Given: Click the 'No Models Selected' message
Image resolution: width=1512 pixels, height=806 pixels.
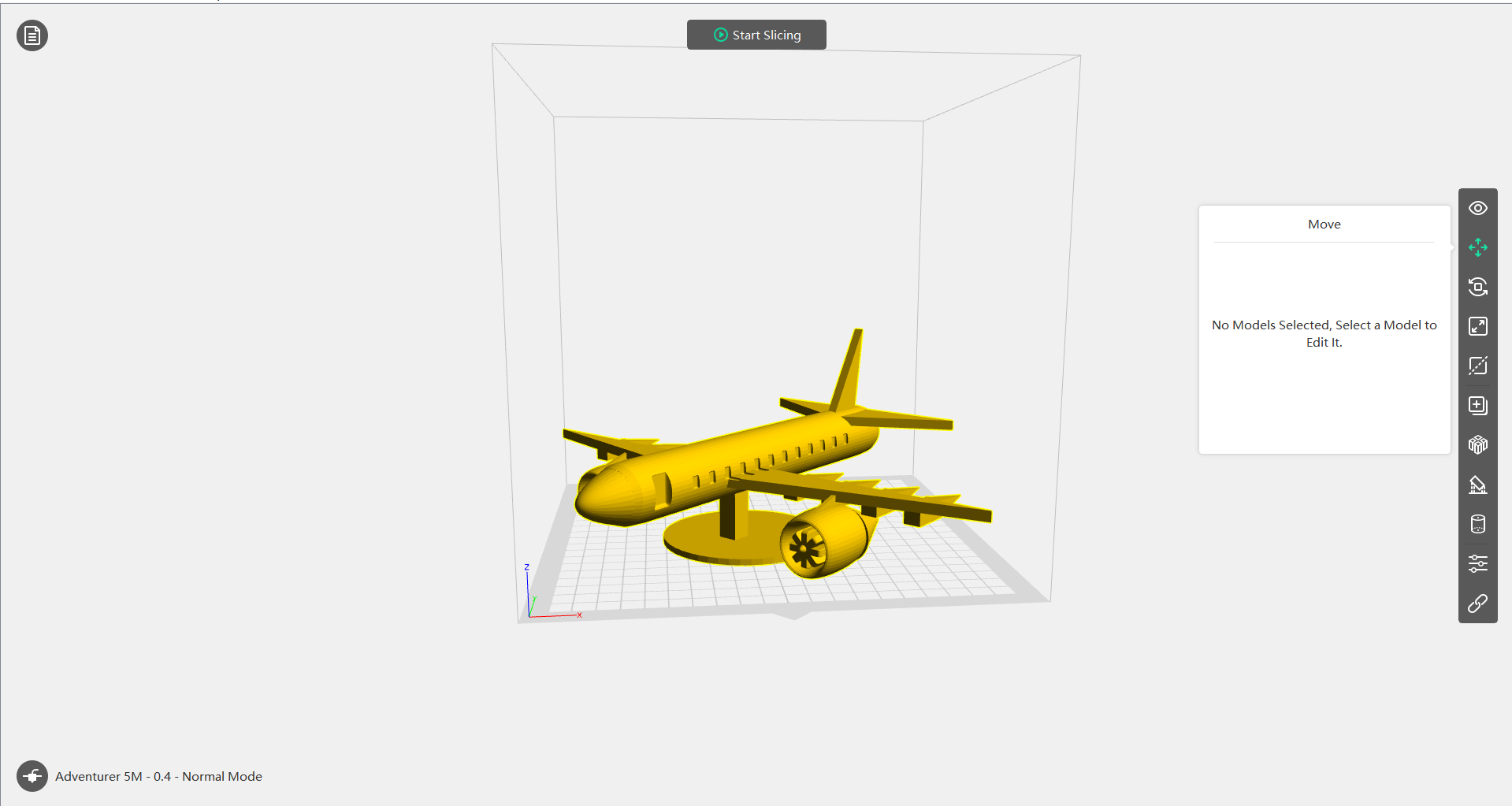Looking at the screenshot, I should (1324, 333).
